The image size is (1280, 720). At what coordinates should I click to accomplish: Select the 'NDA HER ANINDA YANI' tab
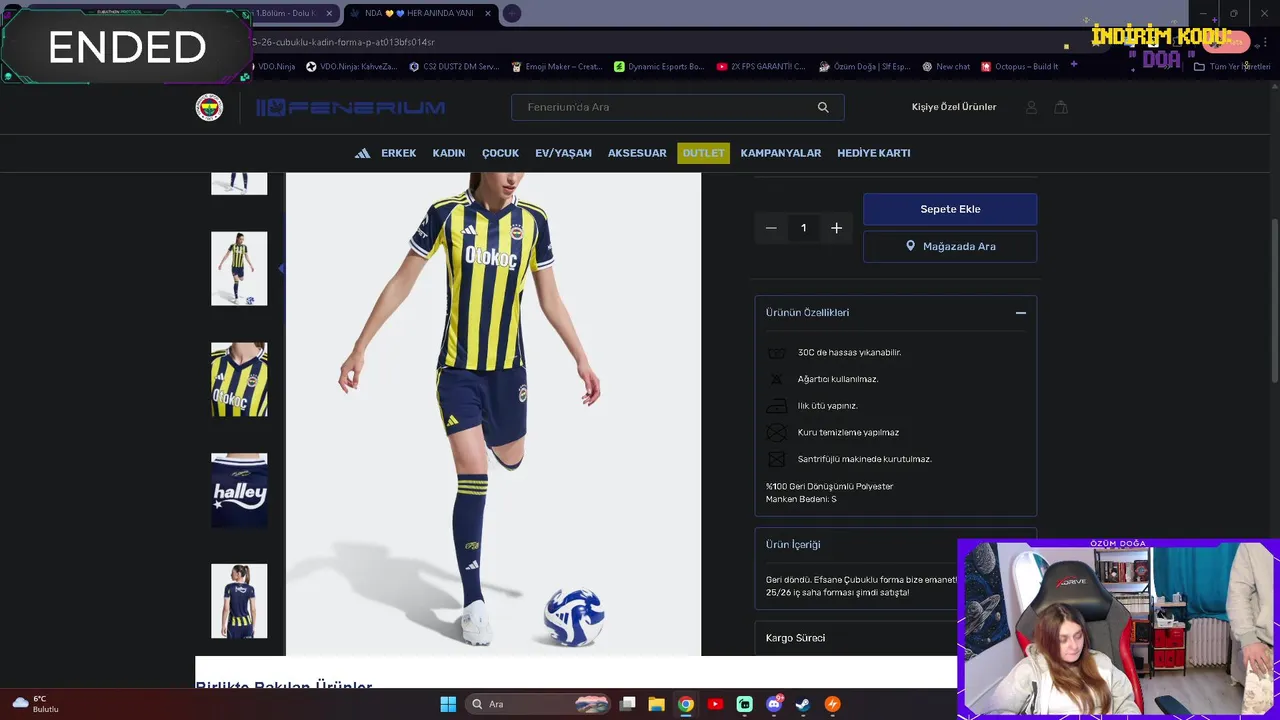point(418,13)
